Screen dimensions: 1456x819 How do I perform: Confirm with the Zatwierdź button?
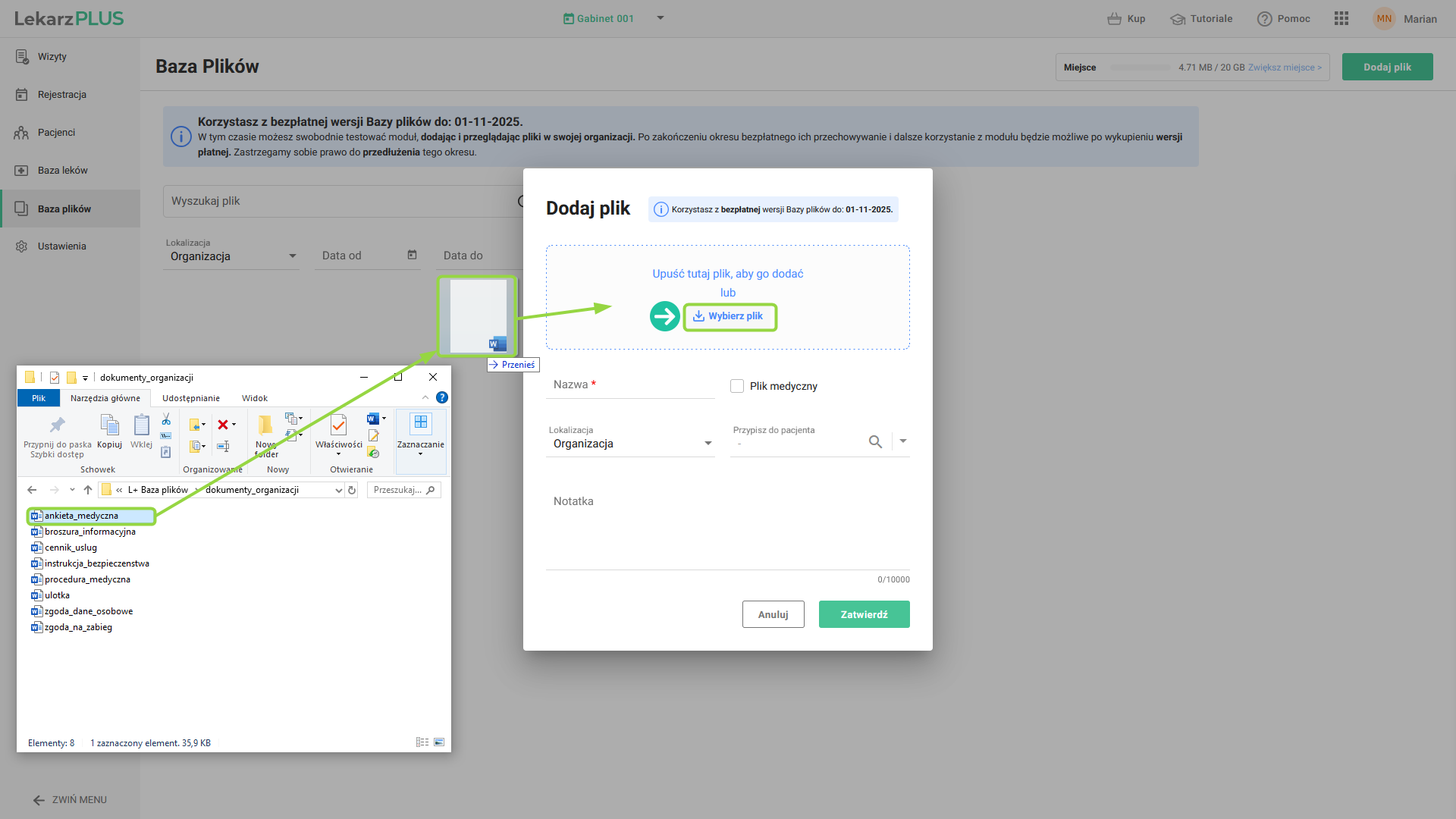click(864, 614)
